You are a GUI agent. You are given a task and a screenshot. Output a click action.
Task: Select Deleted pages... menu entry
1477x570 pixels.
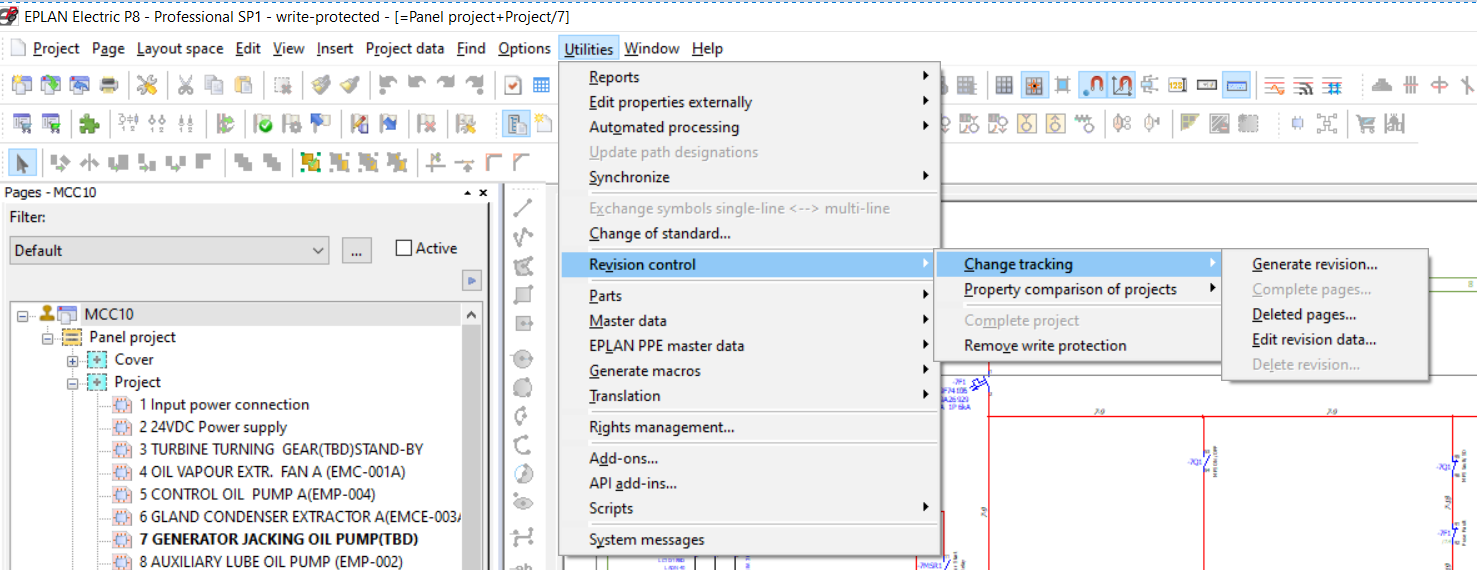click(1325, 315)
